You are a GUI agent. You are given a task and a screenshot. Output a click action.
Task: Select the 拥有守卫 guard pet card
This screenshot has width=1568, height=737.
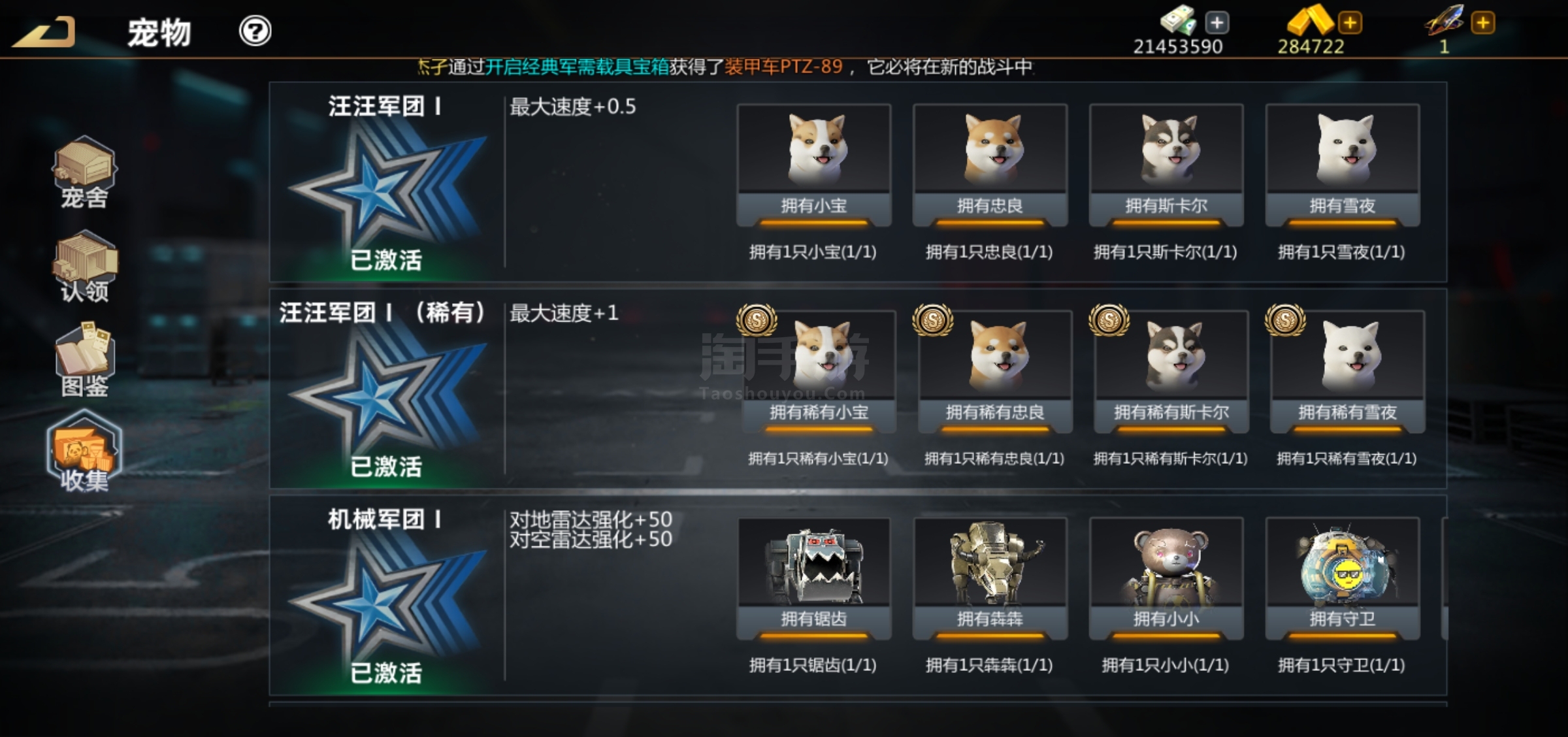click(1343, 578)
